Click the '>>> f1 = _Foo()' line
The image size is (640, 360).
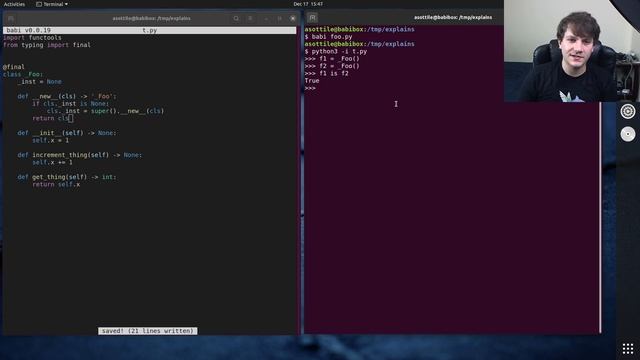[x=332, y=59]
